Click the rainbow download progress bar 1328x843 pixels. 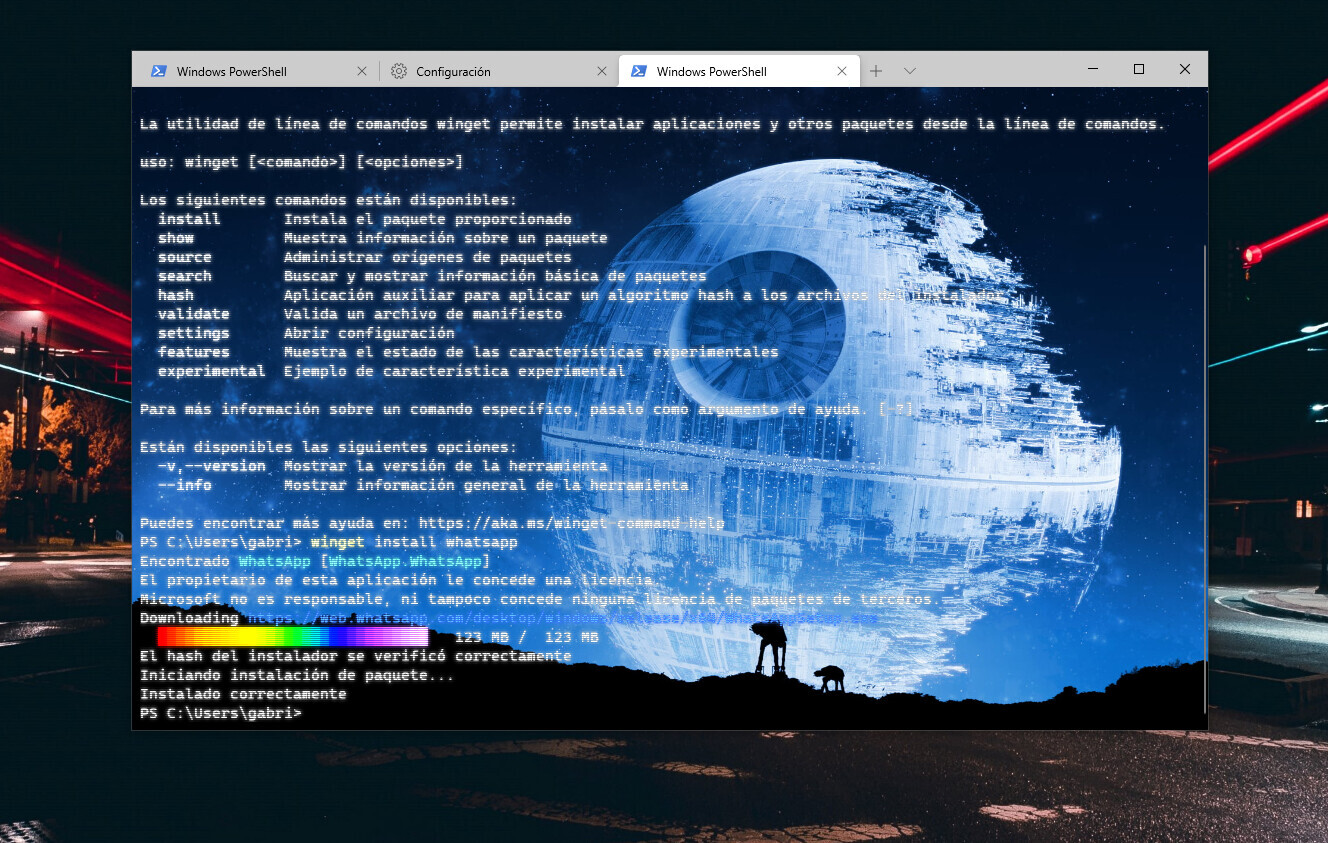(292, 637)
